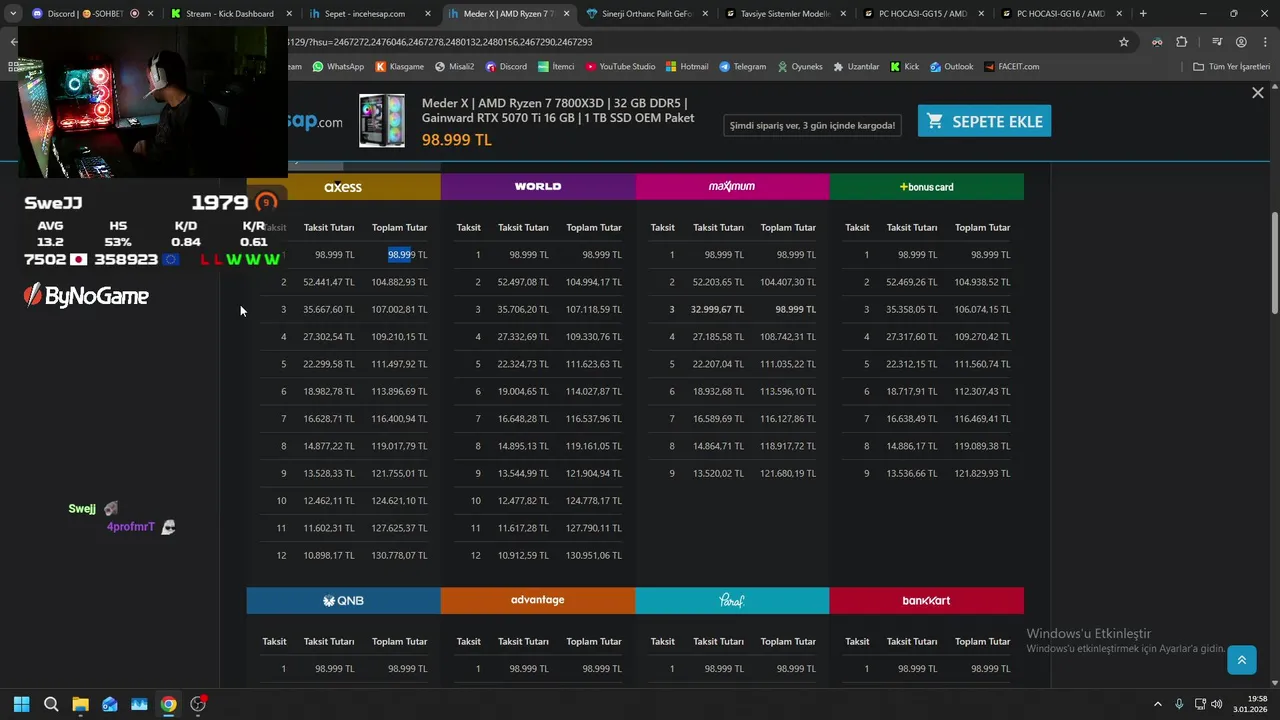Switch to the Sinerji Orthanc Palit tab
Image resolution: width=1280 pixels, height=720 pixels.
pyautogui.click(x=645, y=14)
